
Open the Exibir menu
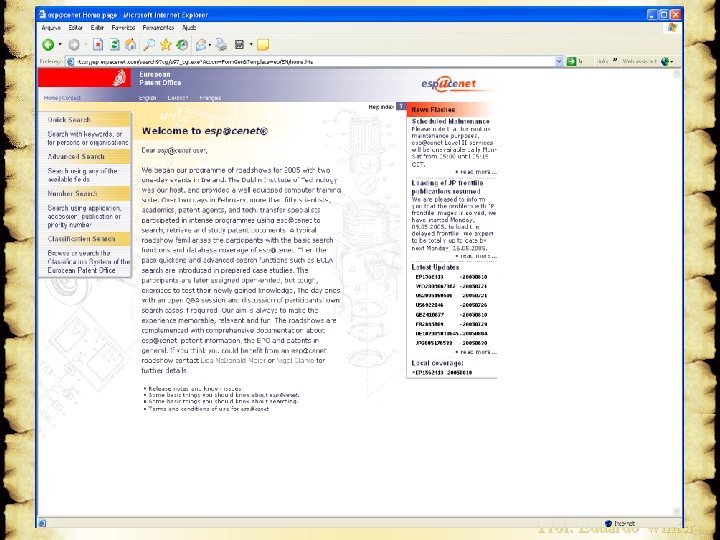pos(97,28)
